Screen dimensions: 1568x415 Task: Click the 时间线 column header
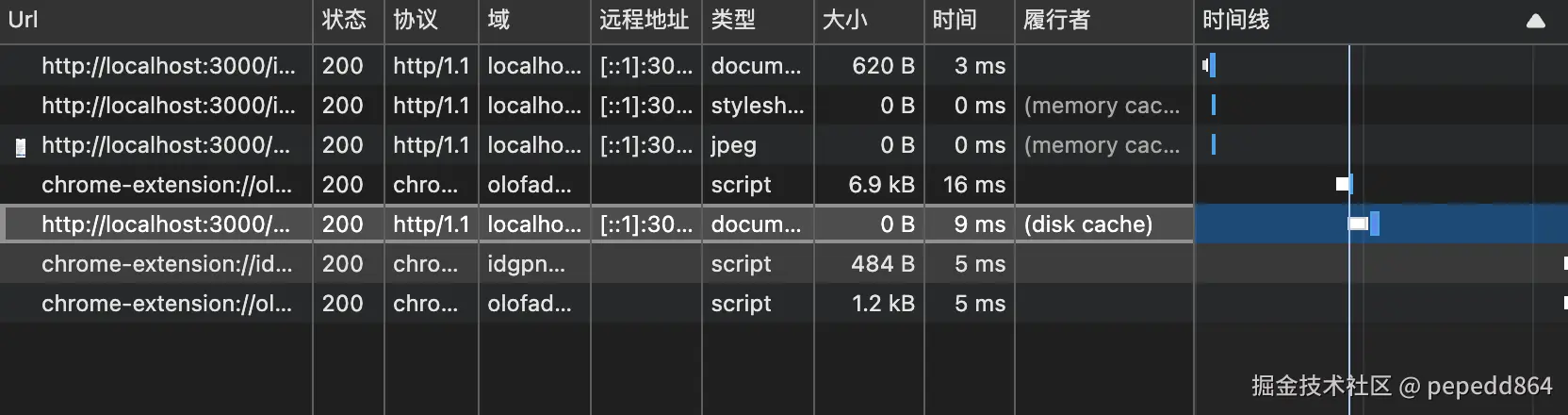click(x=1235, y=20)
